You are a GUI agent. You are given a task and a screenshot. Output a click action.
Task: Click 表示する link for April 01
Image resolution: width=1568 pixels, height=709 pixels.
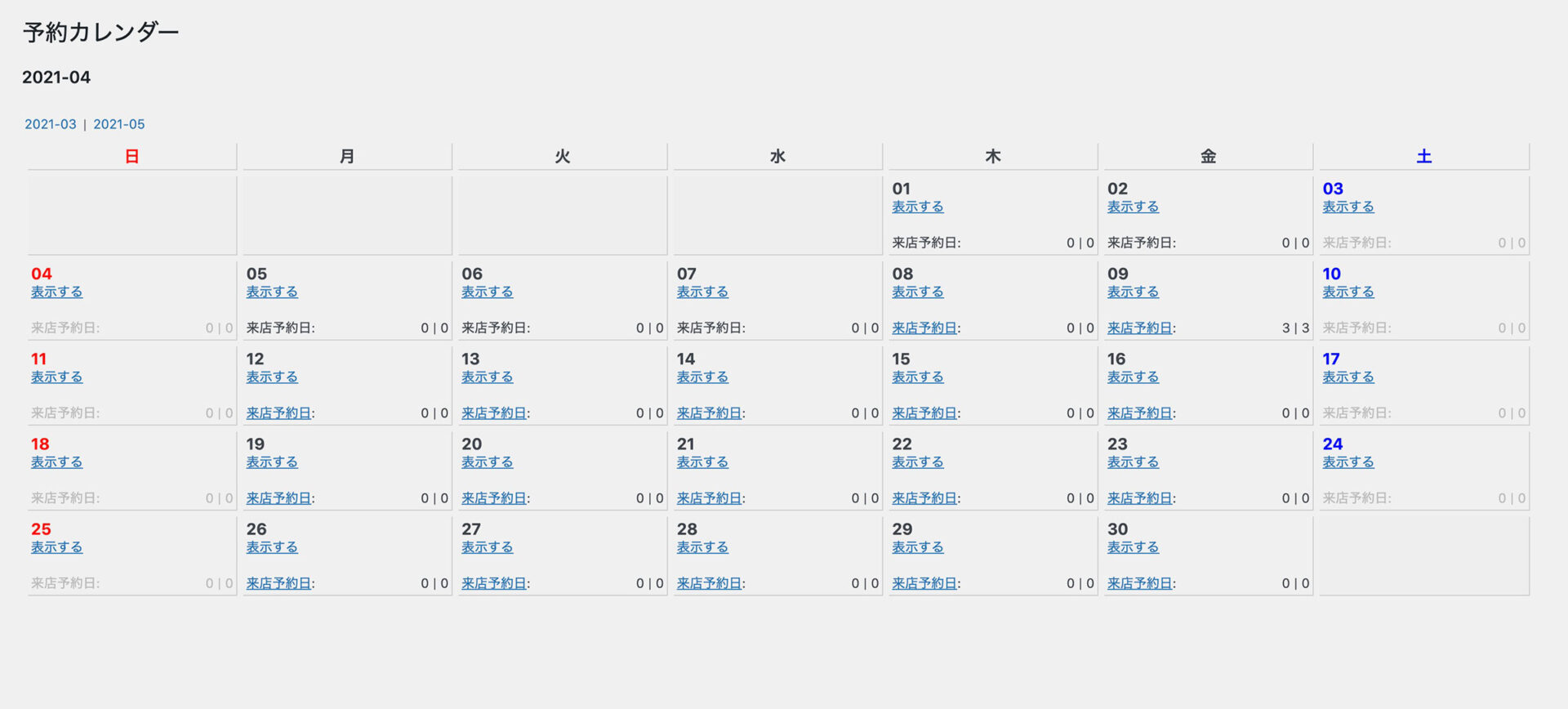point(917,207)
